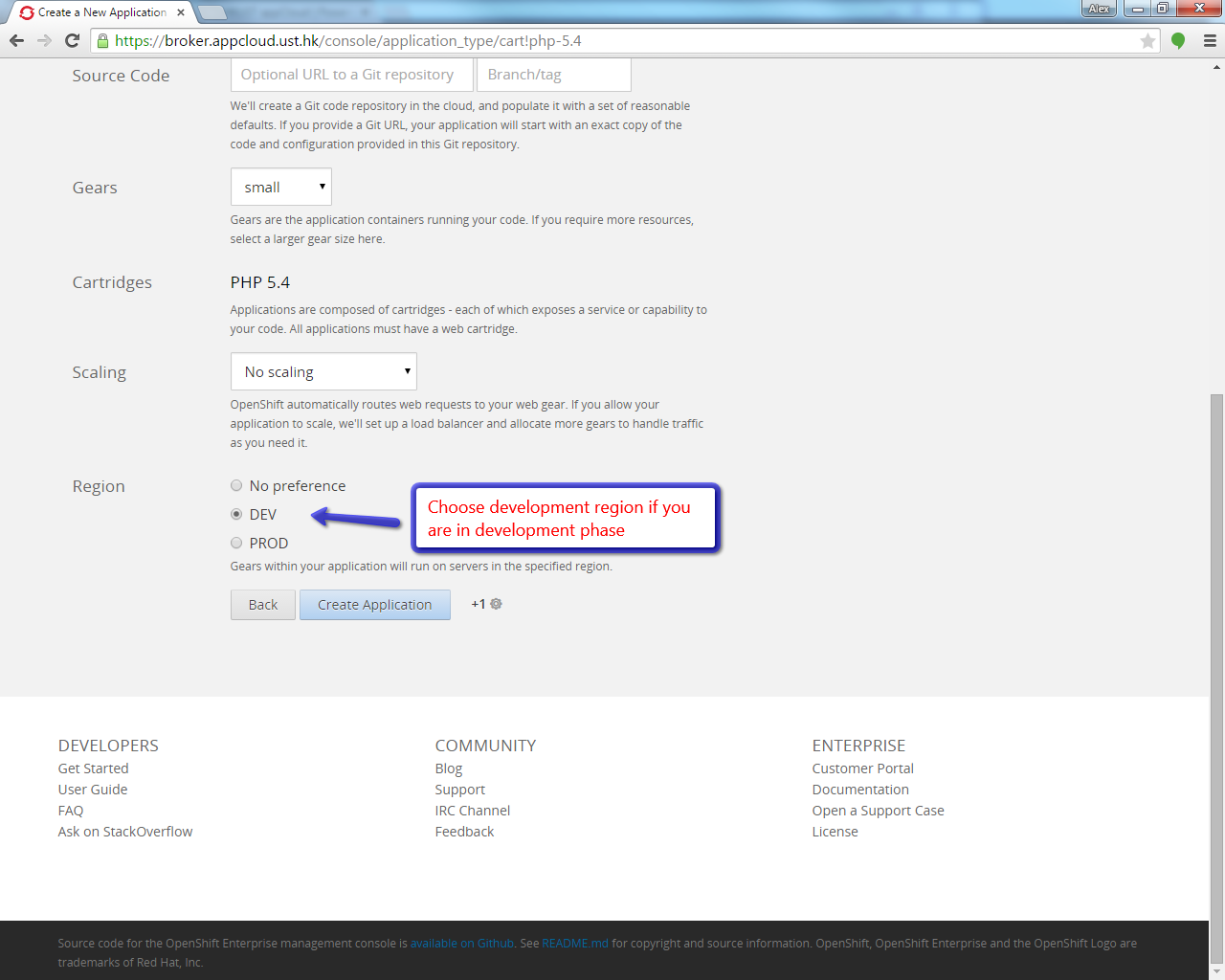This screenshot has height=980, width=1225.
Task: Close the Create a New Application tab
Action: pyautogui.click(x=181, y=12)
